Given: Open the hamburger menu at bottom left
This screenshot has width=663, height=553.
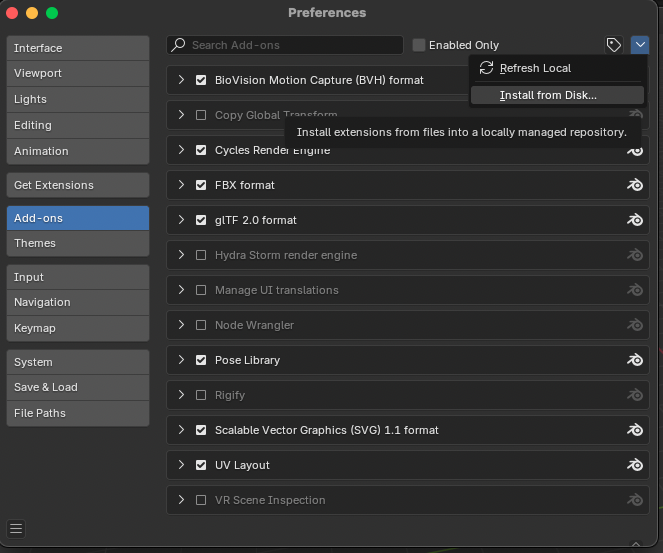Looking at the screenshot, I should 16,529.
